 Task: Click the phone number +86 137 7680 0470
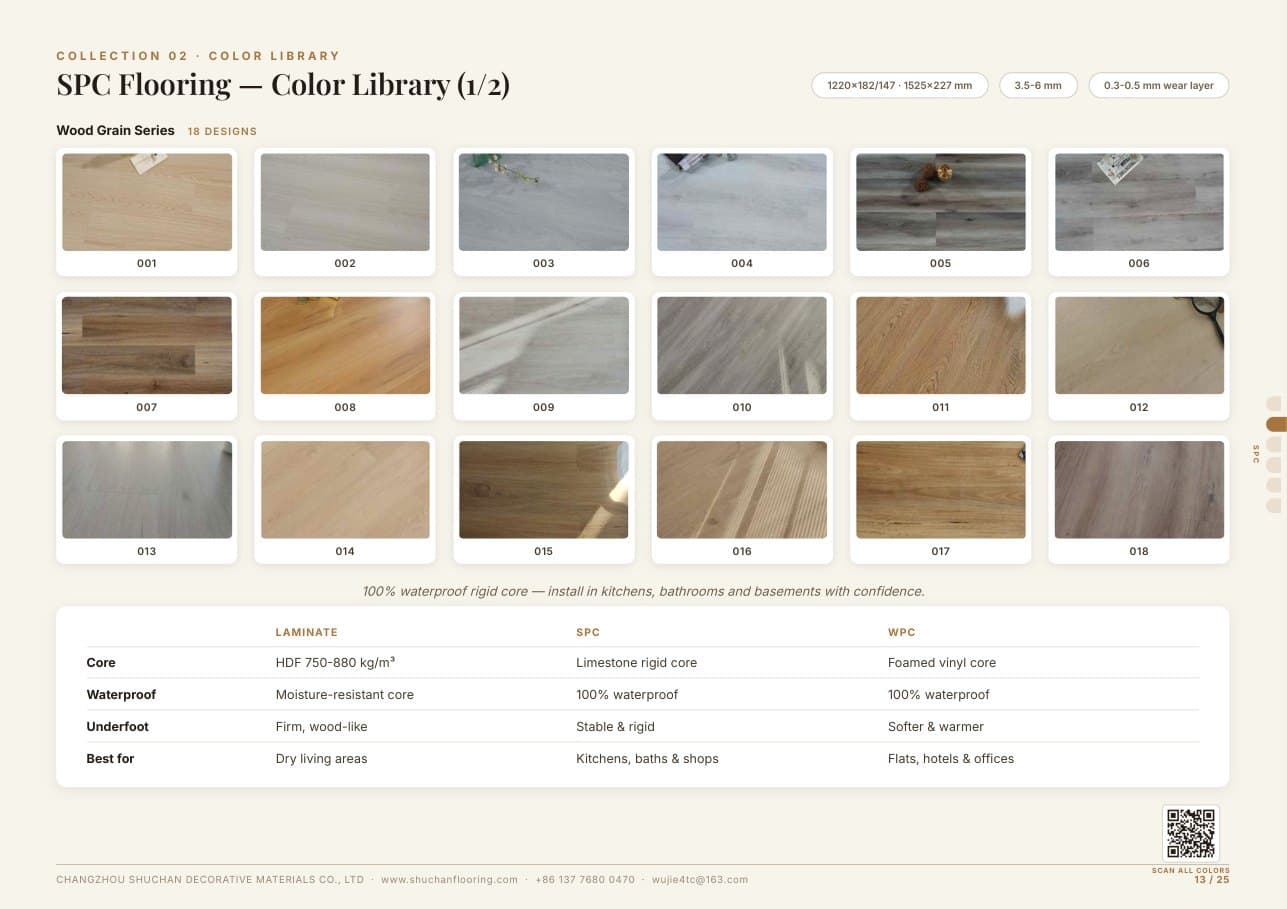(x=585, y=880)
